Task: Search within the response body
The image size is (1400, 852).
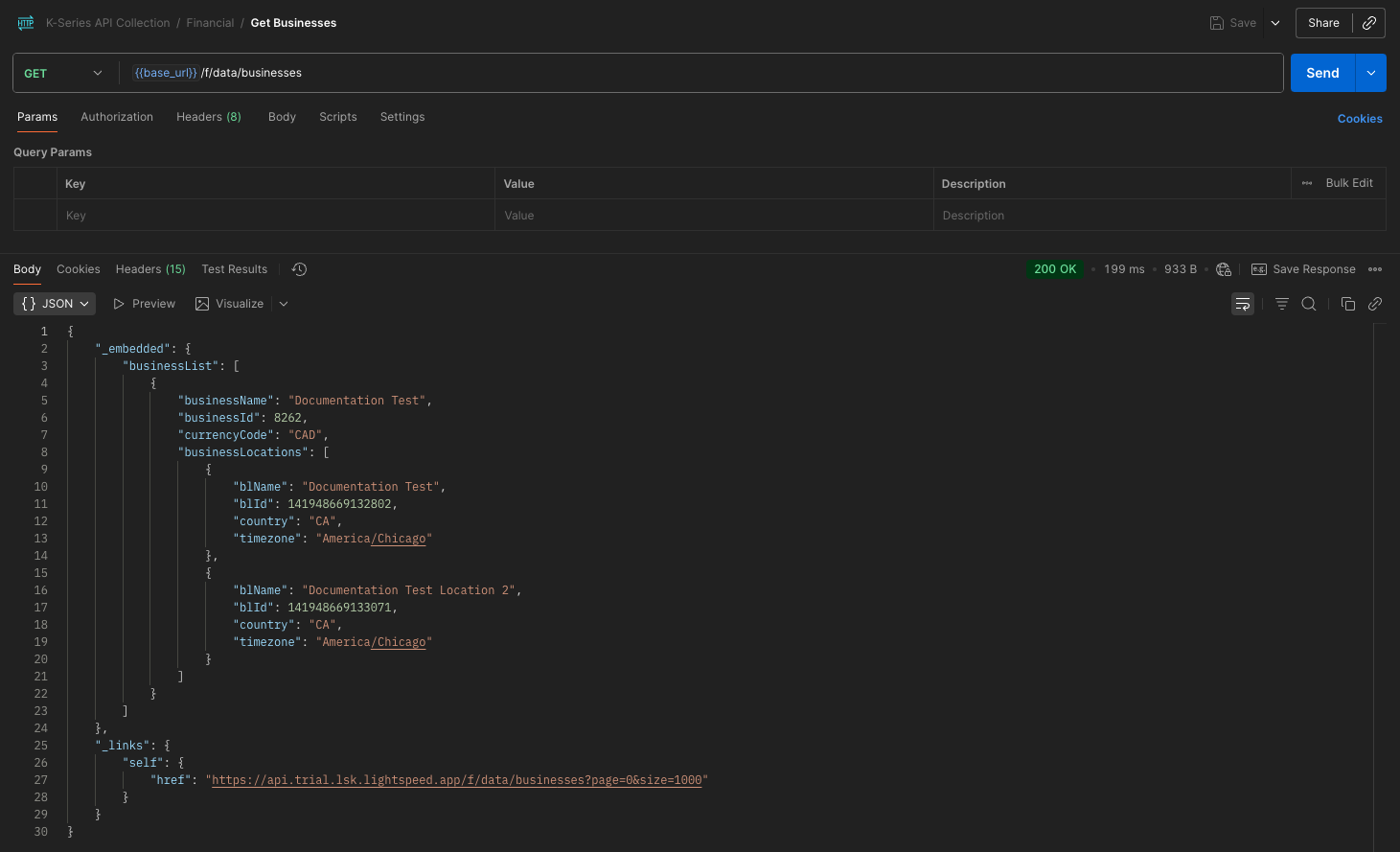Action: click(1309, 303)
